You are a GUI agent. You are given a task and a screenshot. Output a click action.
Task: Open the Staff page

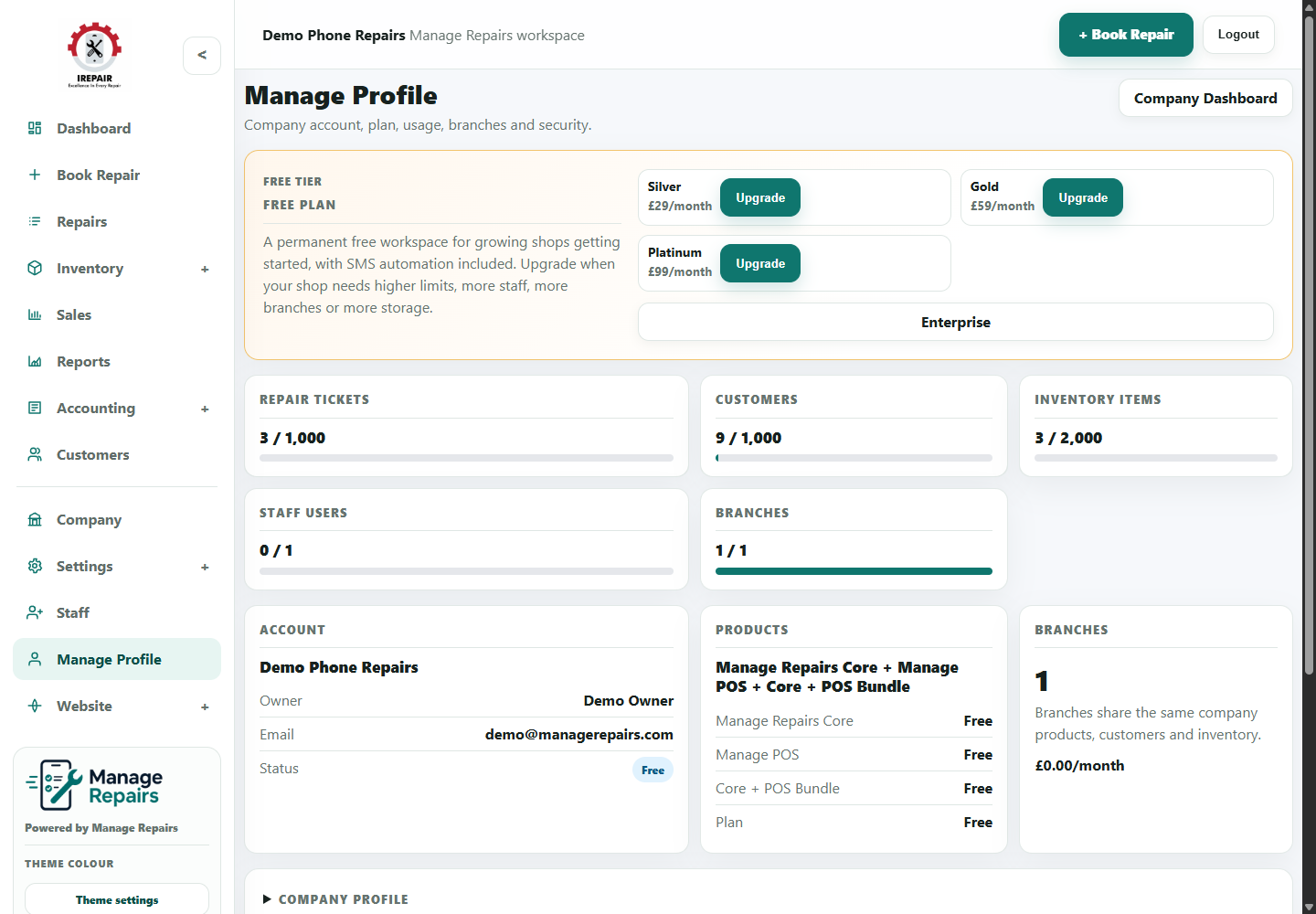[117, 612]
